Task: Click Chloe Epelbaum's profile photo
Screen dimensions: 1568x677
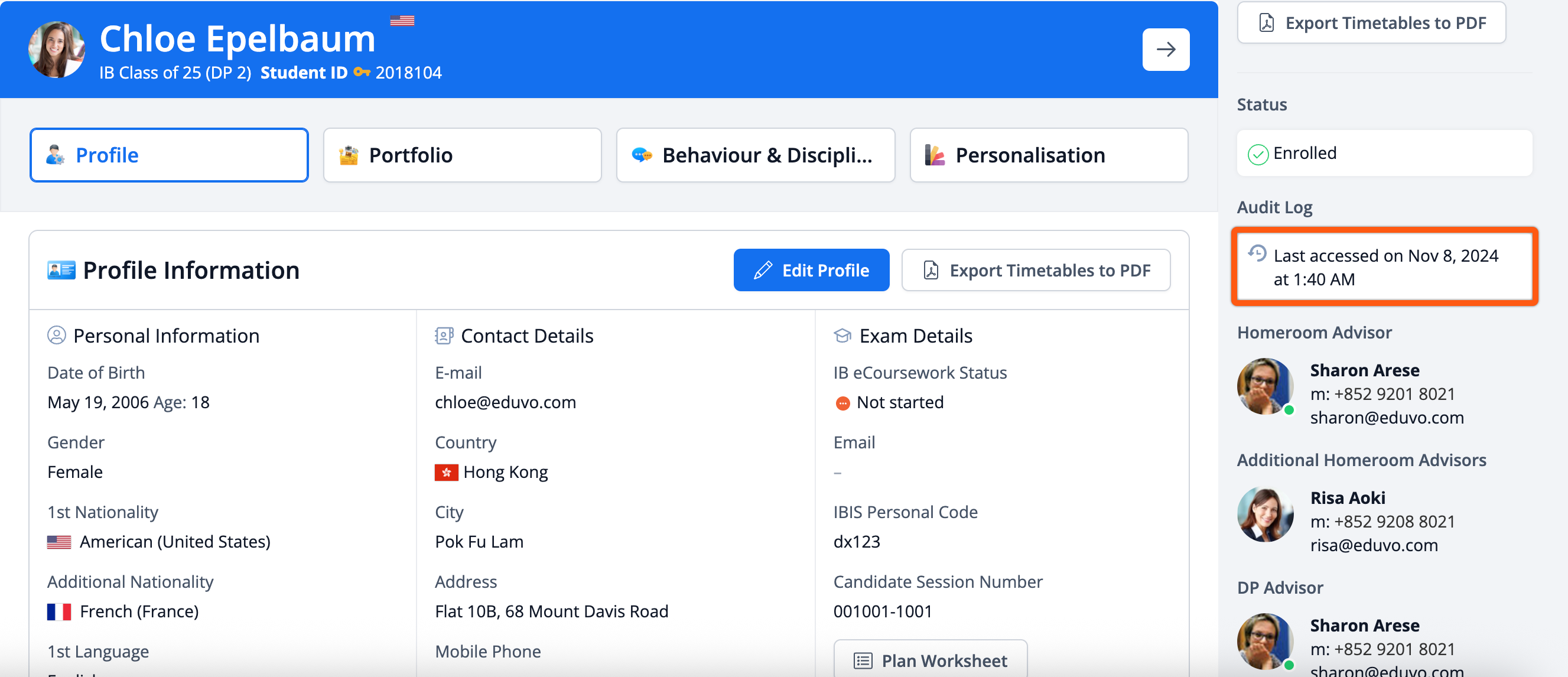Action: pos(57,50)
